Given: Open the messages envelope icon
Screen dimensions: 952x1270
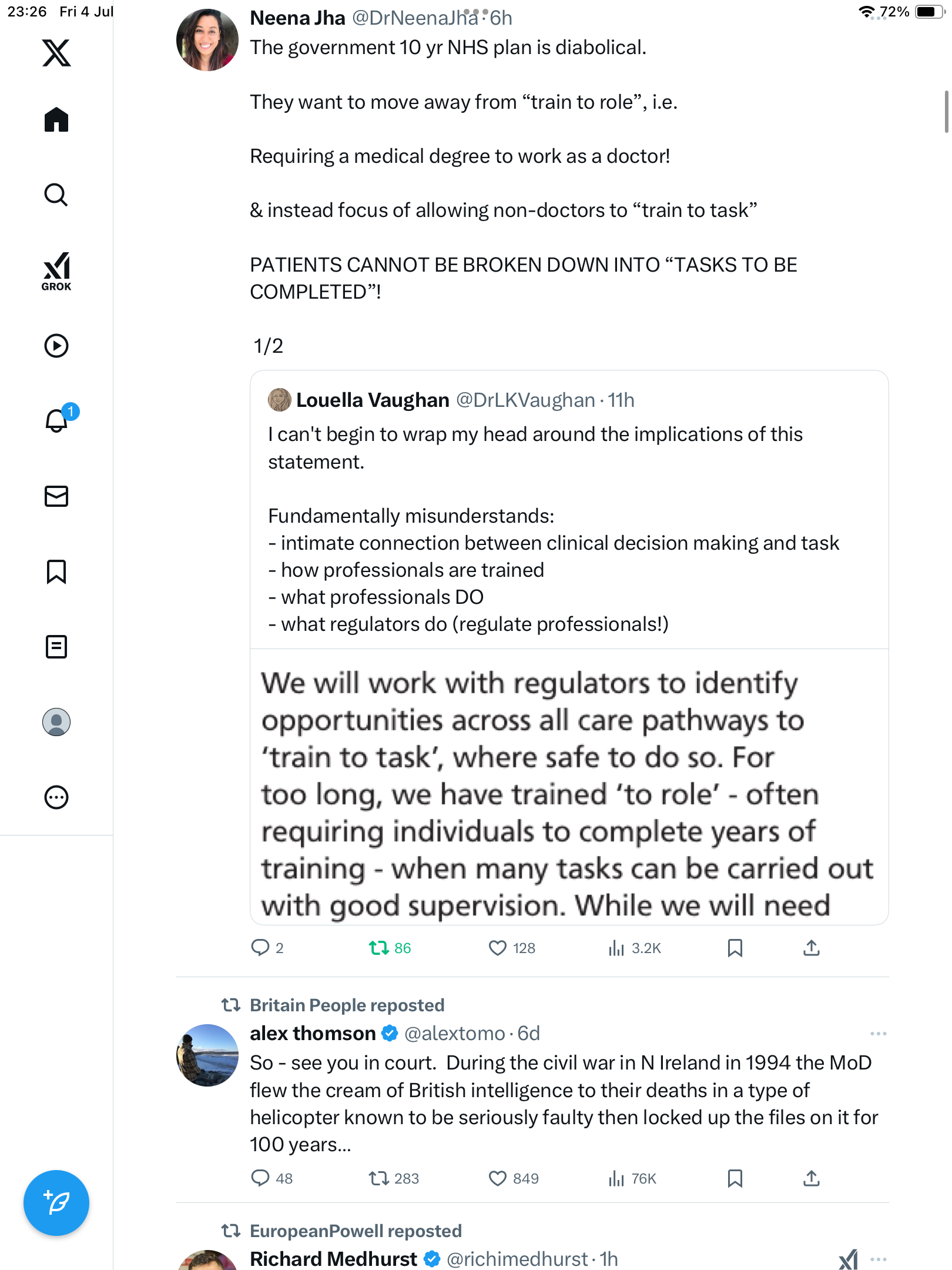Looking at the screenshot, I should tap(56, 496).
